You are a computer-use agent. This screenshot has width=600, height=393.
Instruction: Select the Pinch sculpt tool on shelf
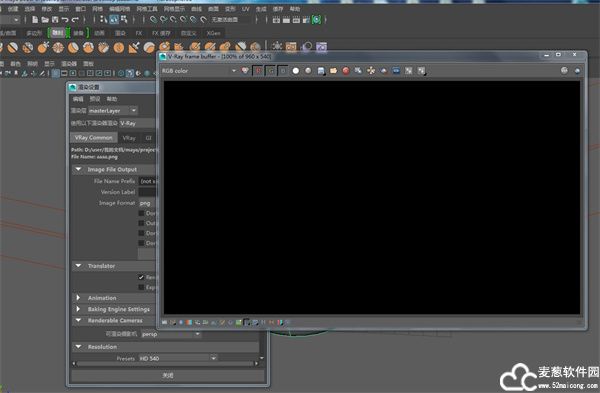click(x=58, y=47)
